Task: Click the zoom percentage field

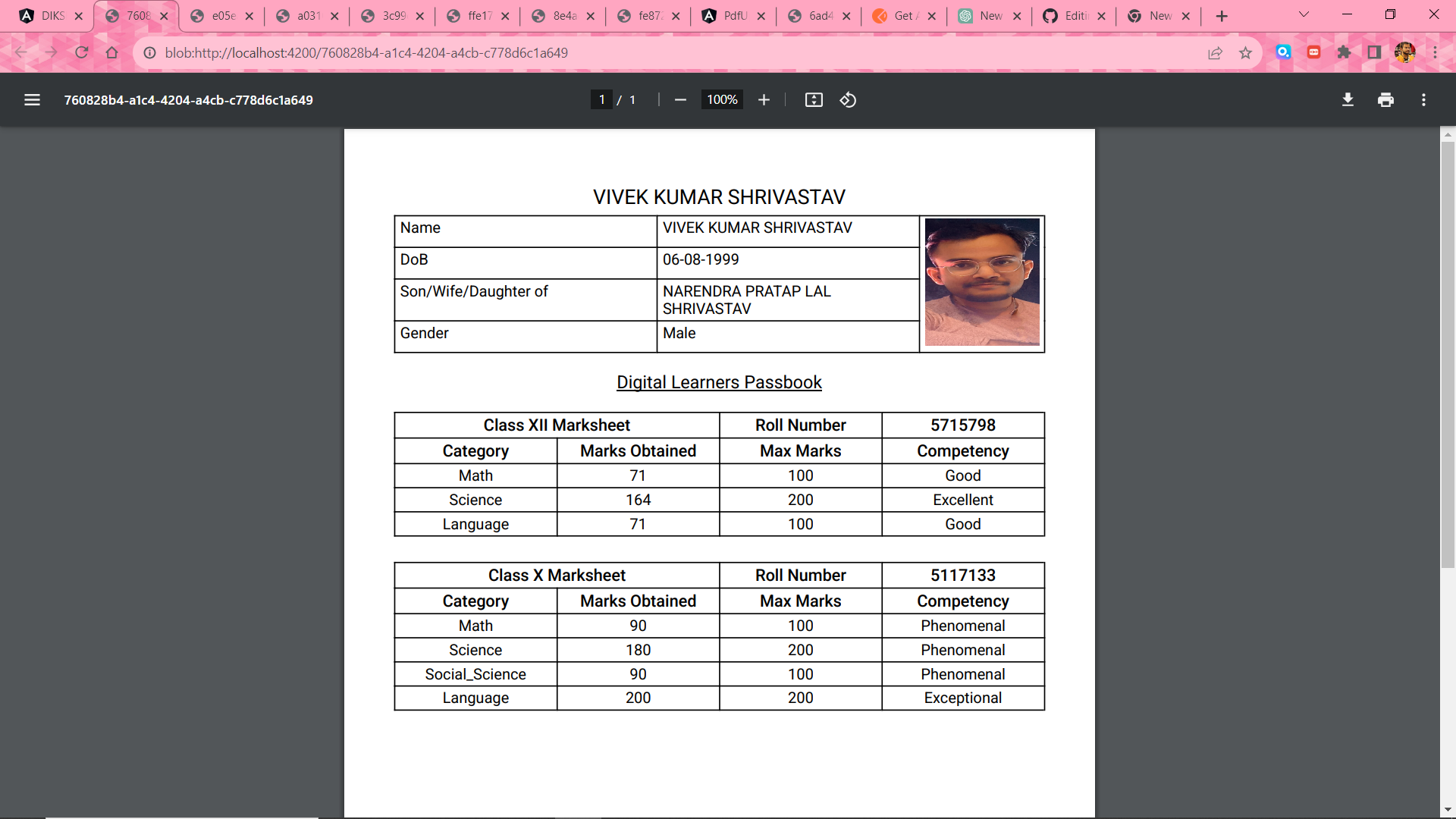Action: 722,100
